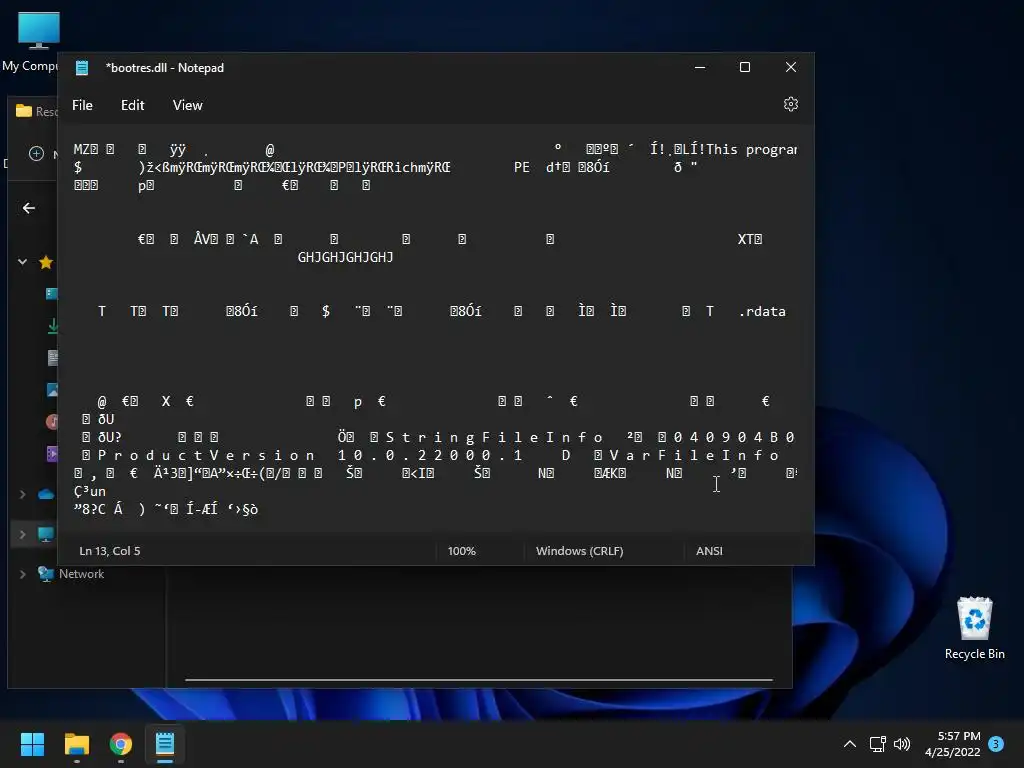Click the Notepad taskbar icon
The width and height of the screenshot is (1024, 768).
pyautogui.click(x=165, y=744)
